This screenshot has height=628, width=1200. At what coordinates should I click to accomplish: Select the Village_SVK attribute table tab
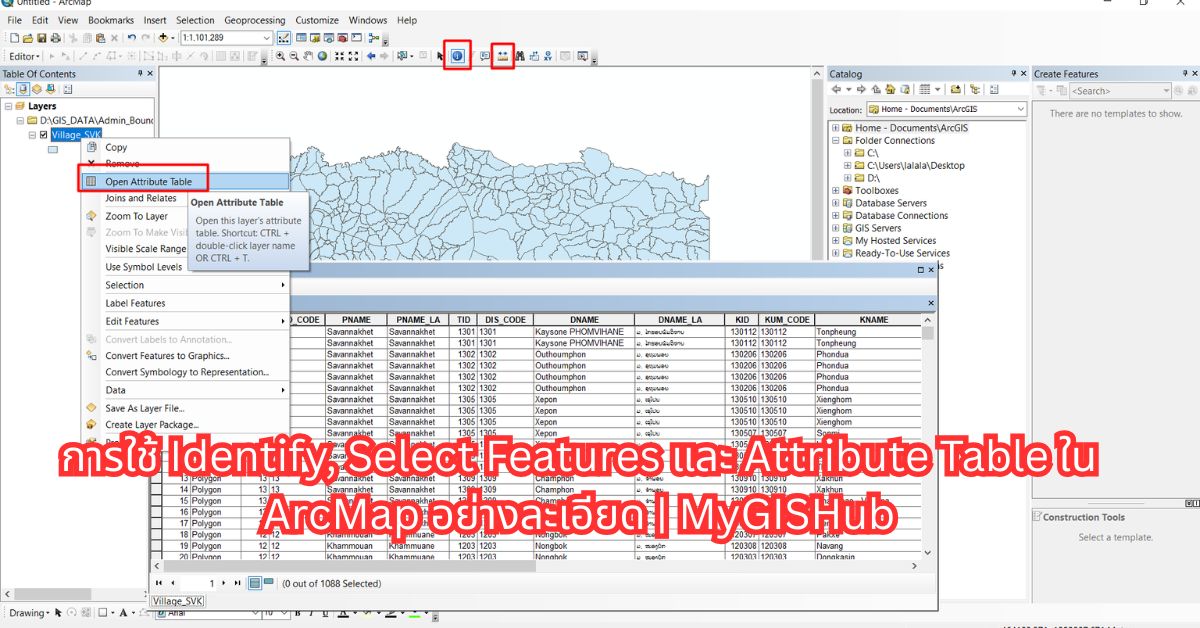(x=179, y=601)
